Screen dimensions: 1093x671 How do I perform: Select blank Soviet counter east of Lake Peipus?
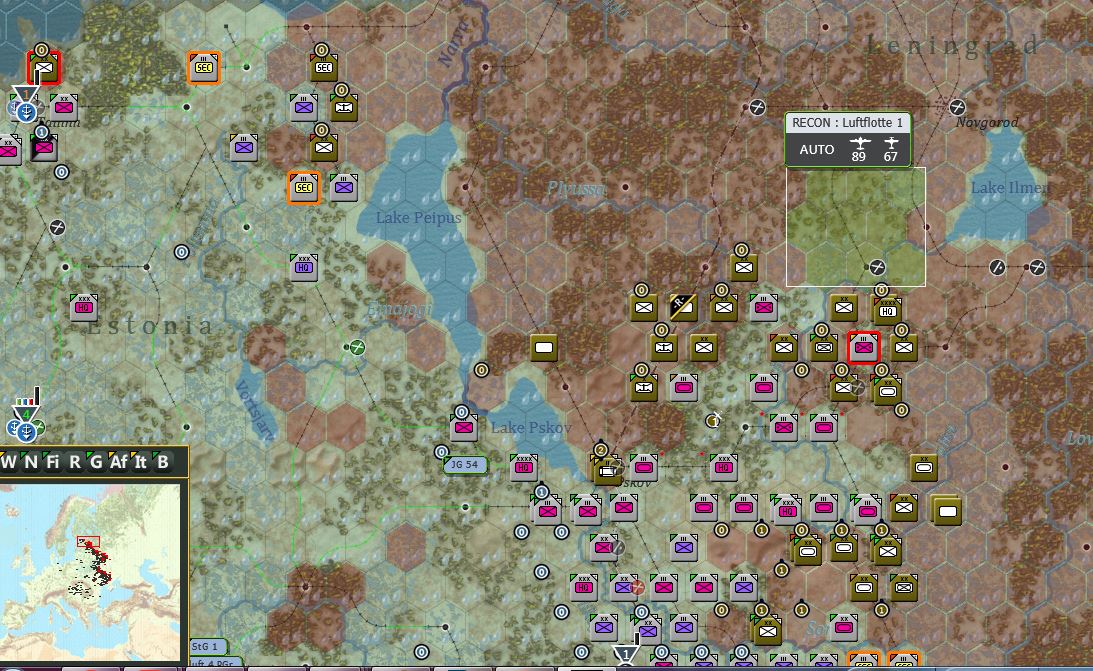click(544, 348)
